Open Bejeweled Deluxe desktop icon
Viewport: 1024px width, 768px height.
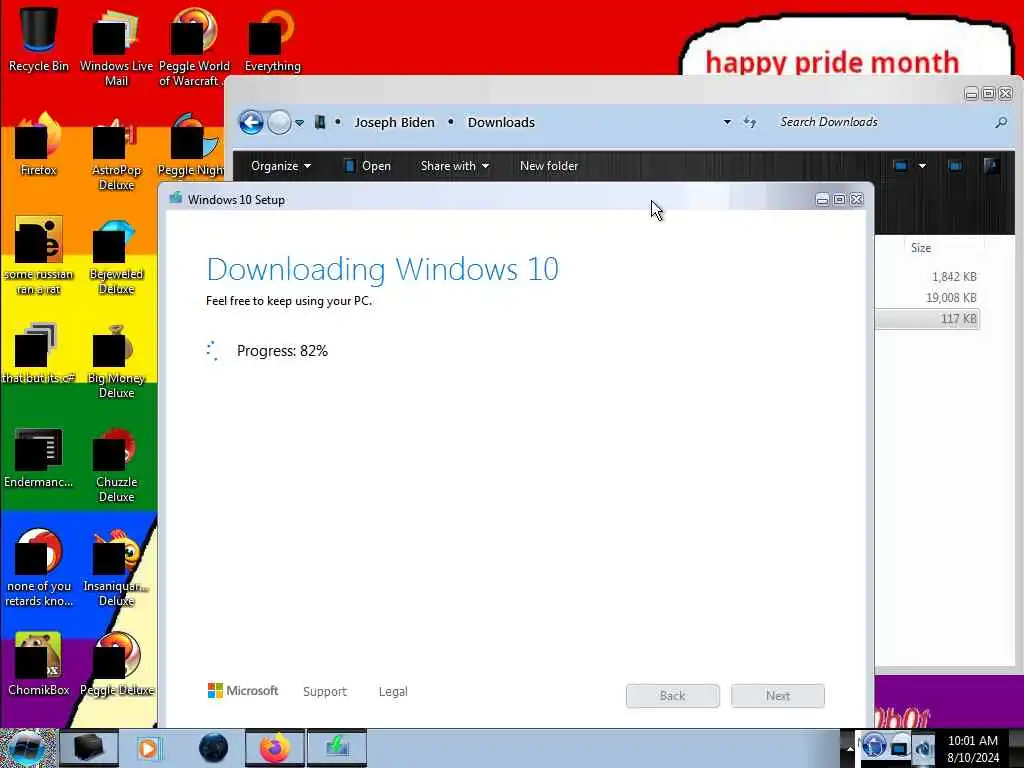click(116, 255)
